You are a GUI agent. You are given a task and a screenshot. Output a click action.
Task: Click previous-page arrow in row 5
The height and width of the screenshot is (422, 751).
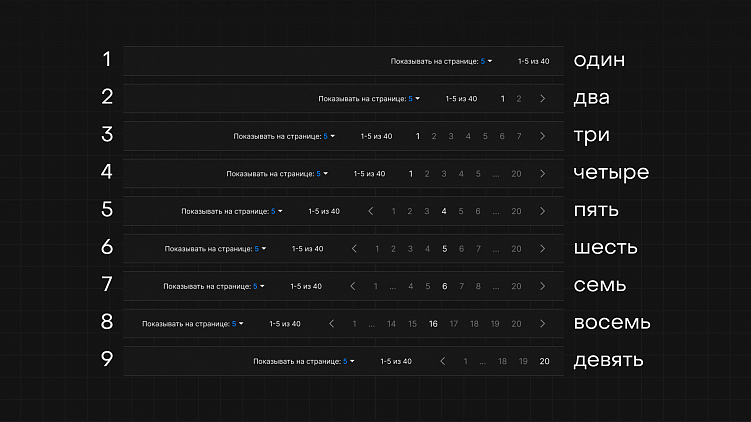[x=371, y=211]
